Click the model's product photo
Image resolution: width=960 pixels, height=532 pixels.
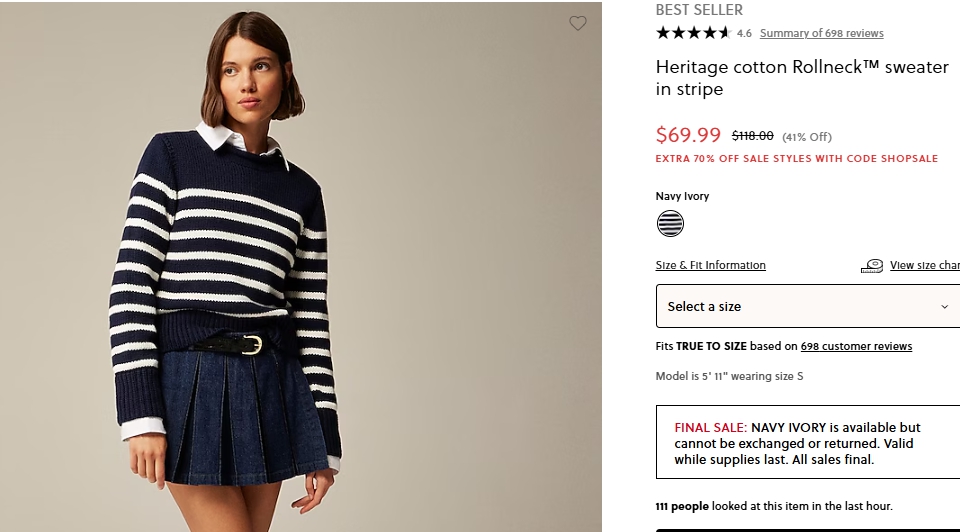pos(301,267)
